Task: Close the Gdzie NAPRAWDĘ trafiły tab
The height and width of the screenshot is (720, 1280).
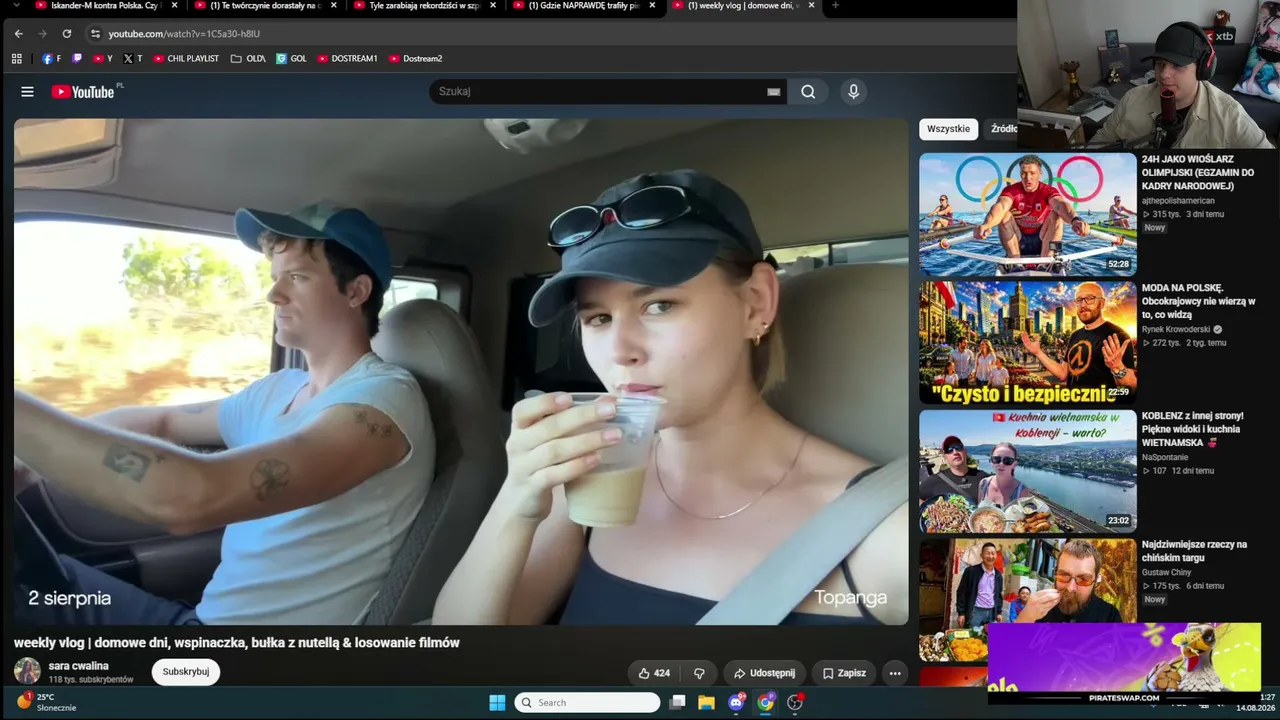Action: coord(652,6)
